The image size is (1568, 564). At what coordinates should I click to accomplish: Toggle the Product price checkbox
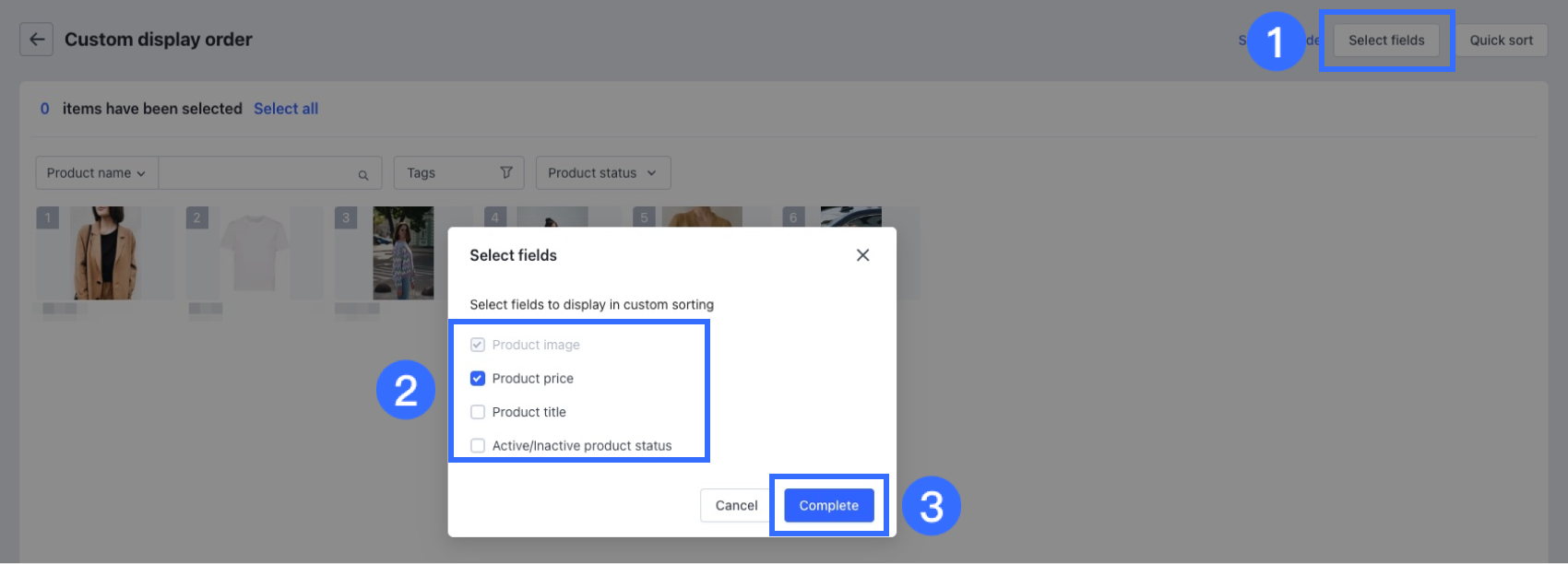[x=478, y=379]
